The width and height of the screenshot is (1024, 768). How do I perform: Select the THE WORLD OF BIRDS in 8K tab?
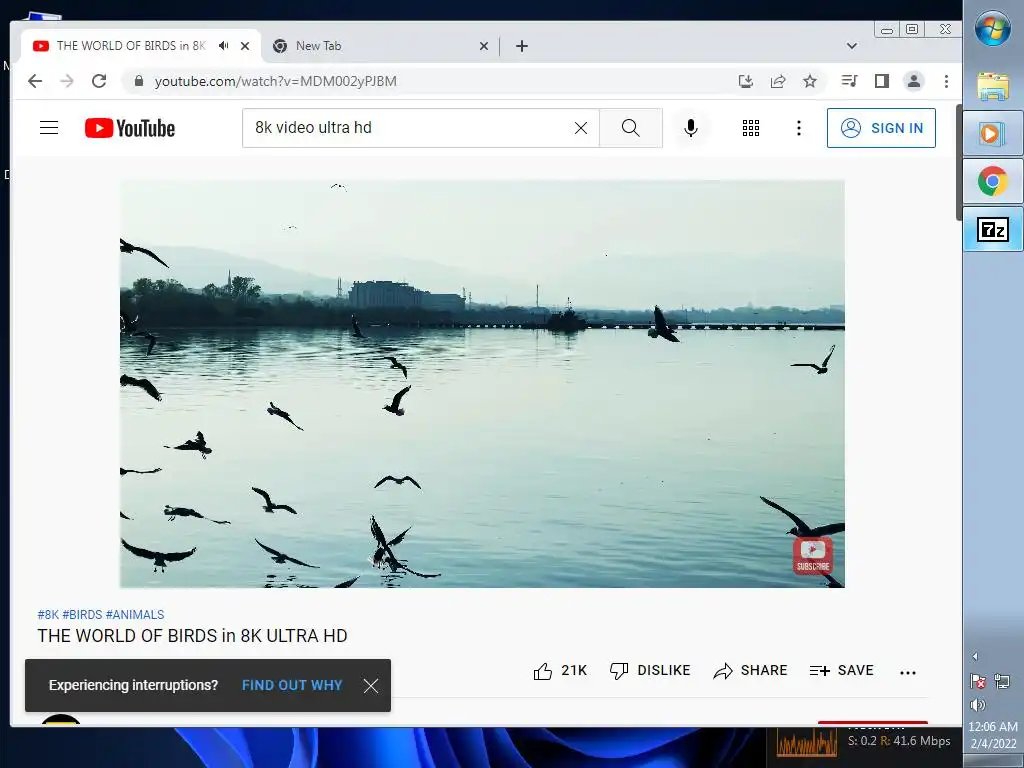(x=140, y=46)
